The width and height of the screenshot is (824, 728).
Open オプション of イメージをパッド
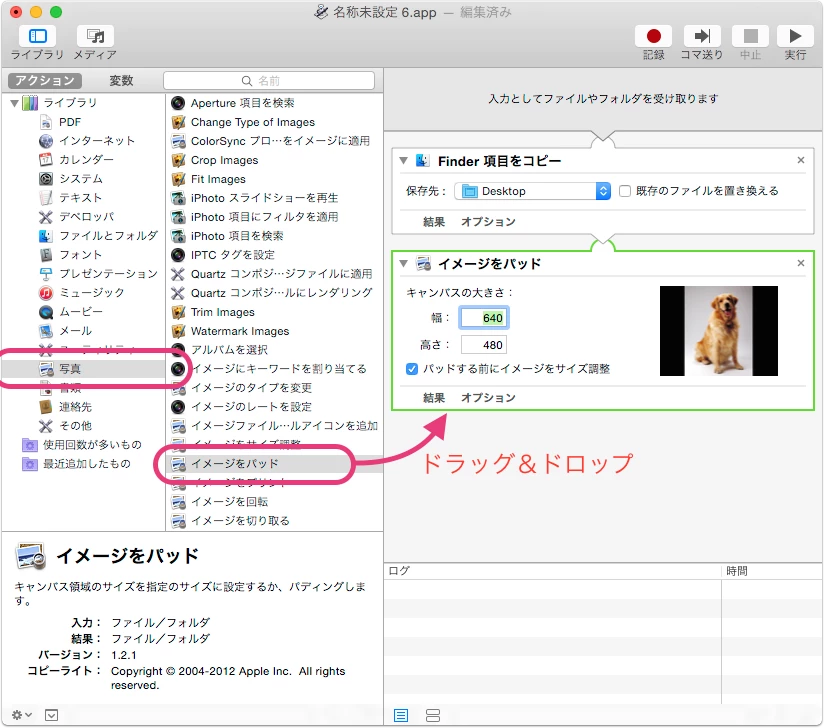[488, 398]
